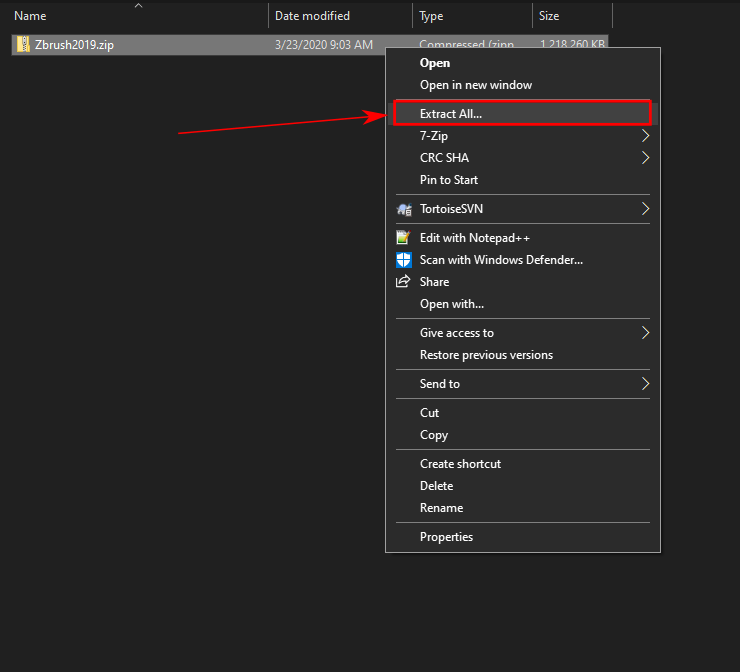Click the Windows Defender shield icon
The height and width of the screenshot is (672, 740).
tap(404, 260)
